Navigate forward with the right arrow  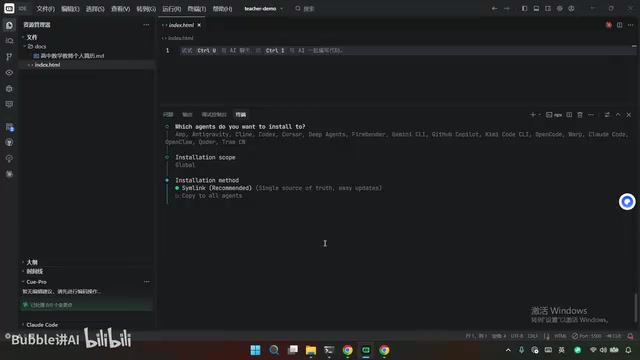coord(507,9)
